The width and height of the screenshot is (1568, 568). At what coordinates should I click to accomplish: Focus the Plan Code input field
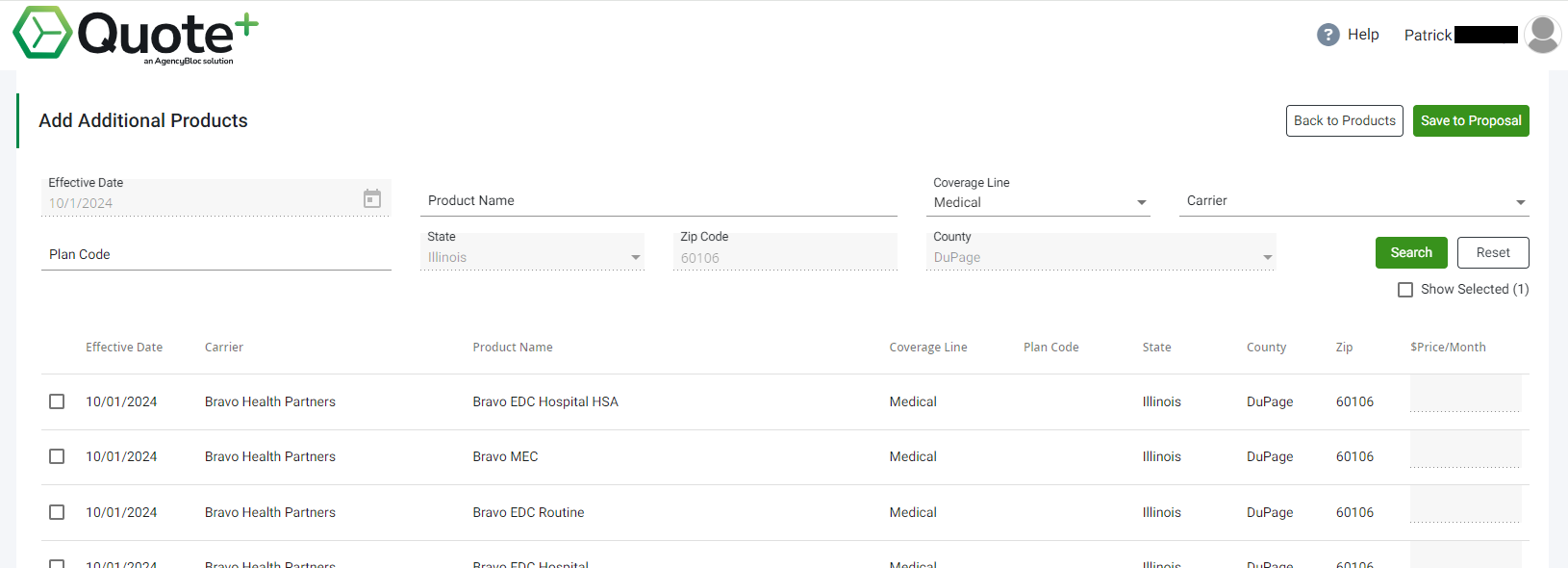pos(216,254)
